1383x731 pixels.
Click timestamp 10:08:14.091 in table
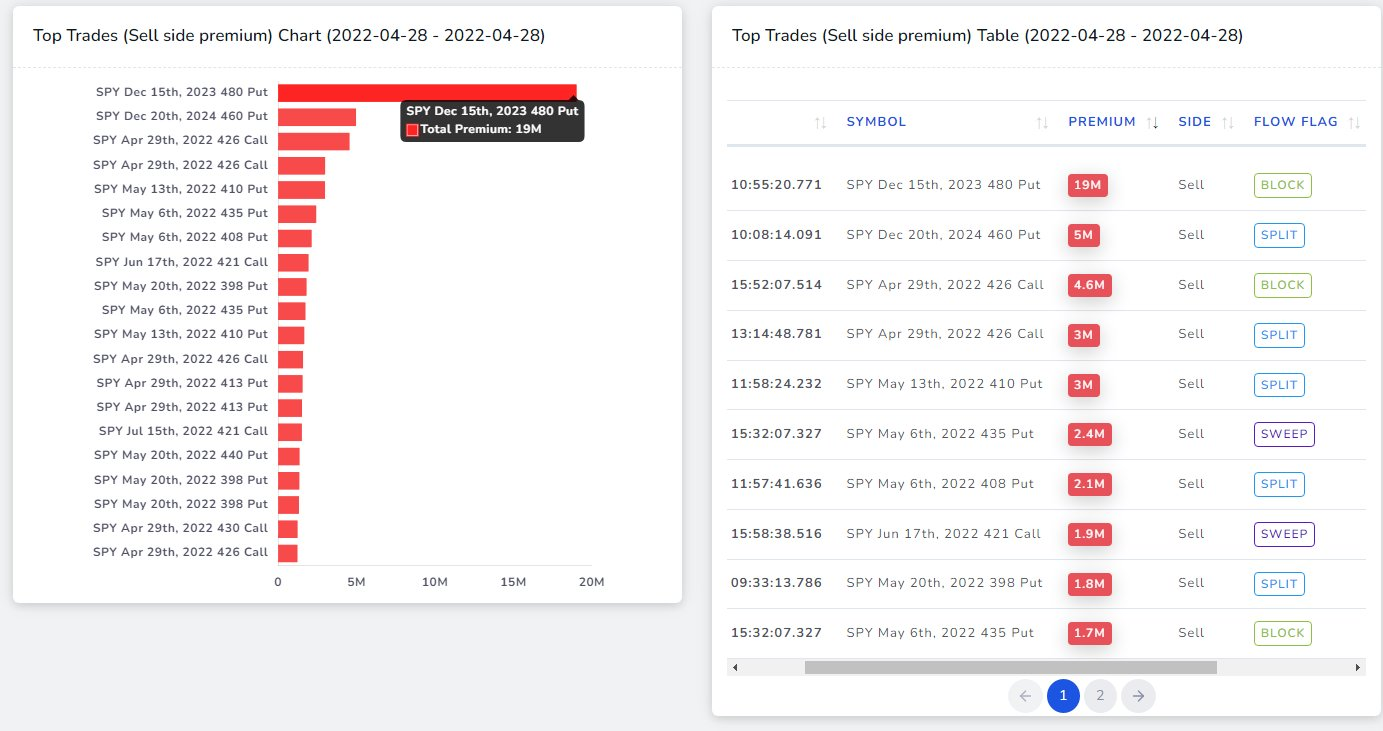pos(776,235)
